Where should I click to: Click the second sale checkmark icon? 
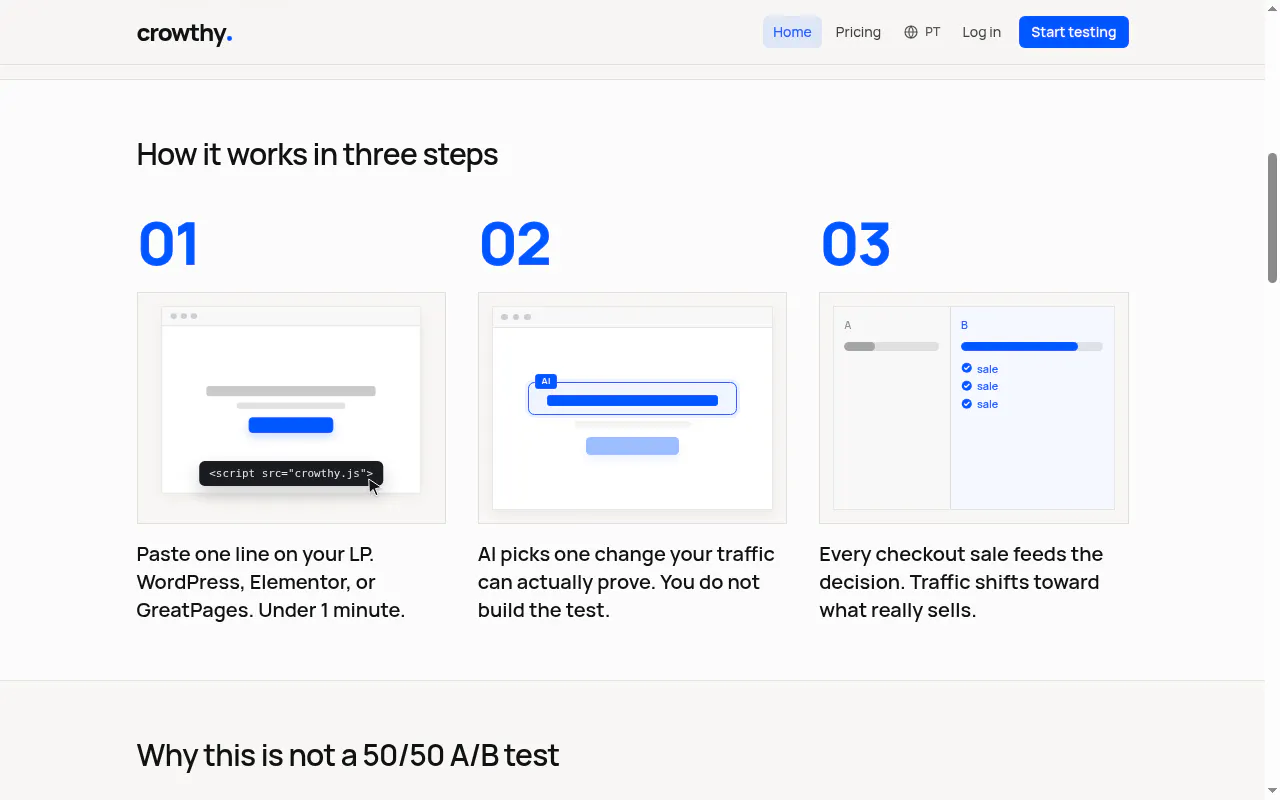point(966,386)
